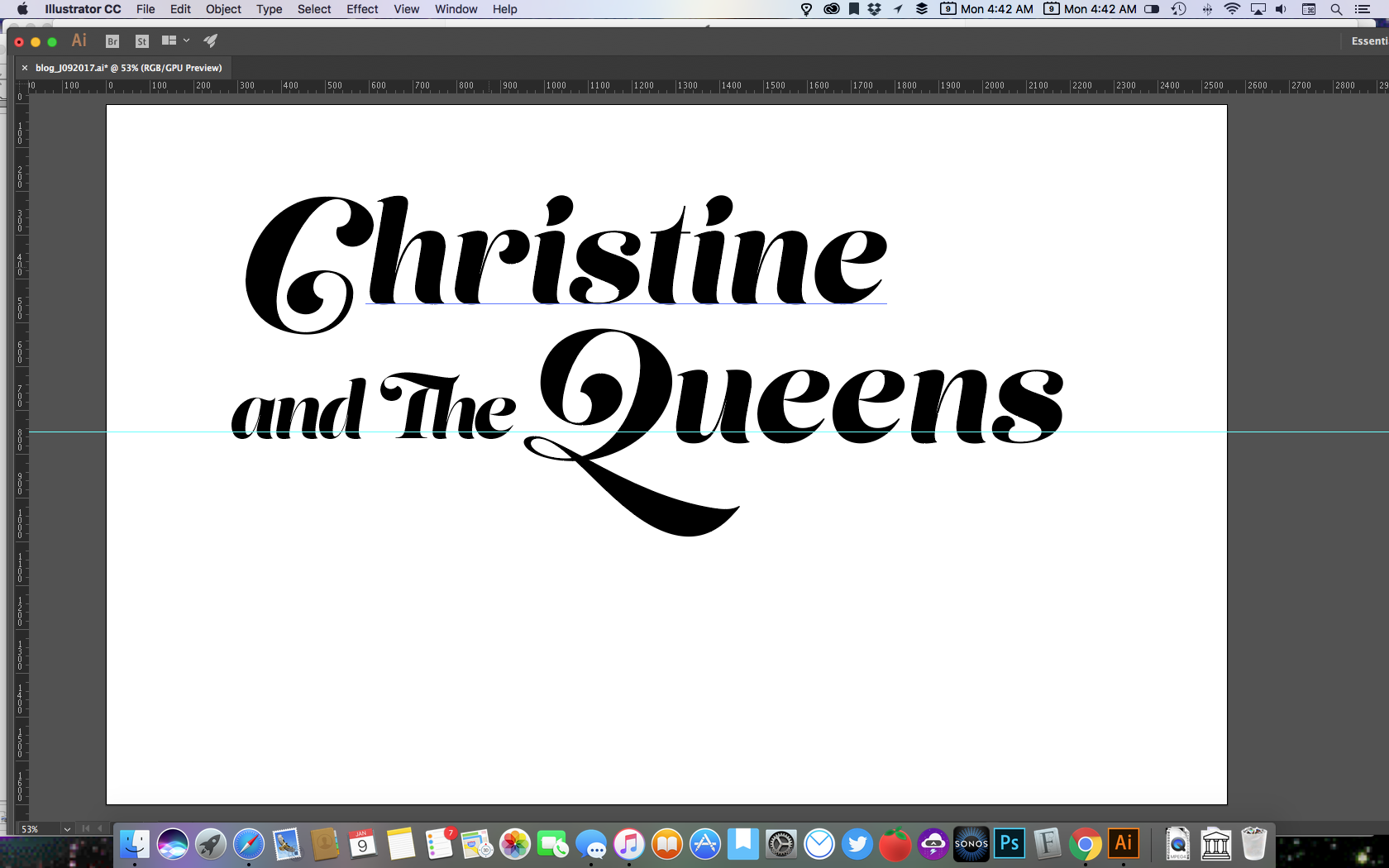
Task: Click the bookmark menu bar icon
Action: pos(854,9)
